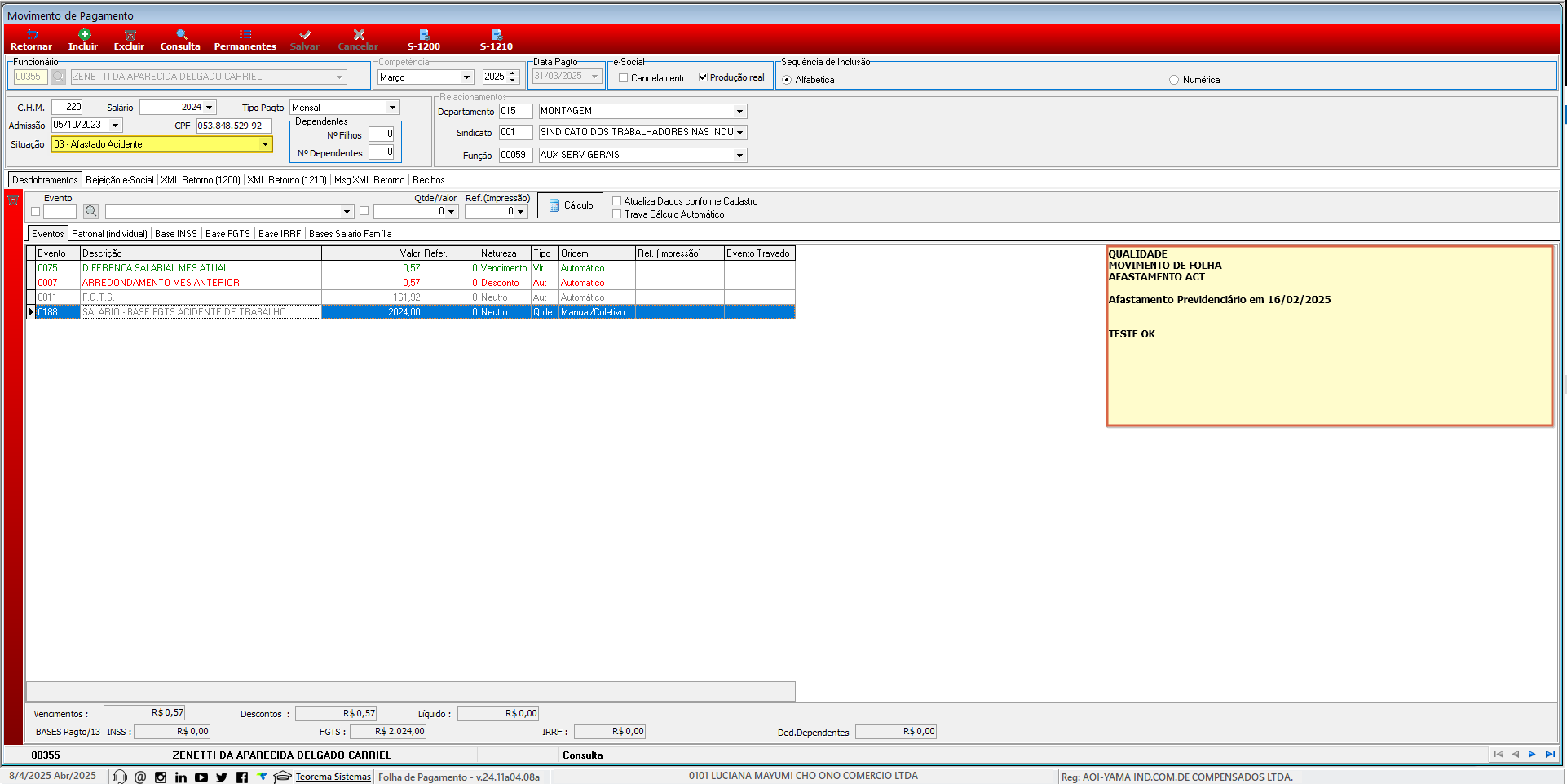This screenshot has width=1567, height=784.
Task: Open the S-1200 document icon
Action: click(x=424, y=34)
